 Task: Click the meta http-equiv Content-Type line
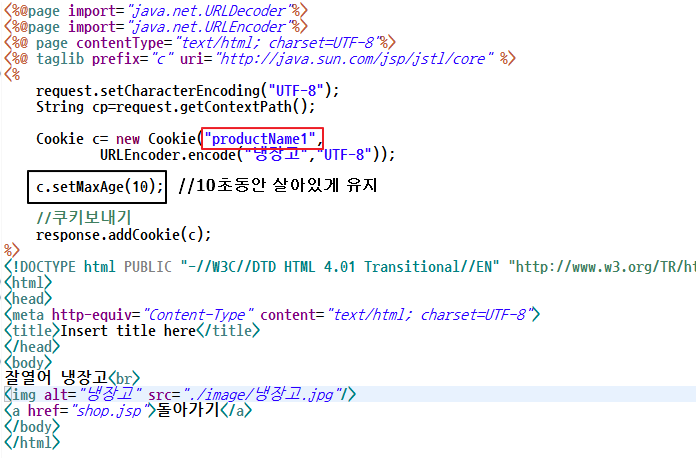(x=272, y=315)
